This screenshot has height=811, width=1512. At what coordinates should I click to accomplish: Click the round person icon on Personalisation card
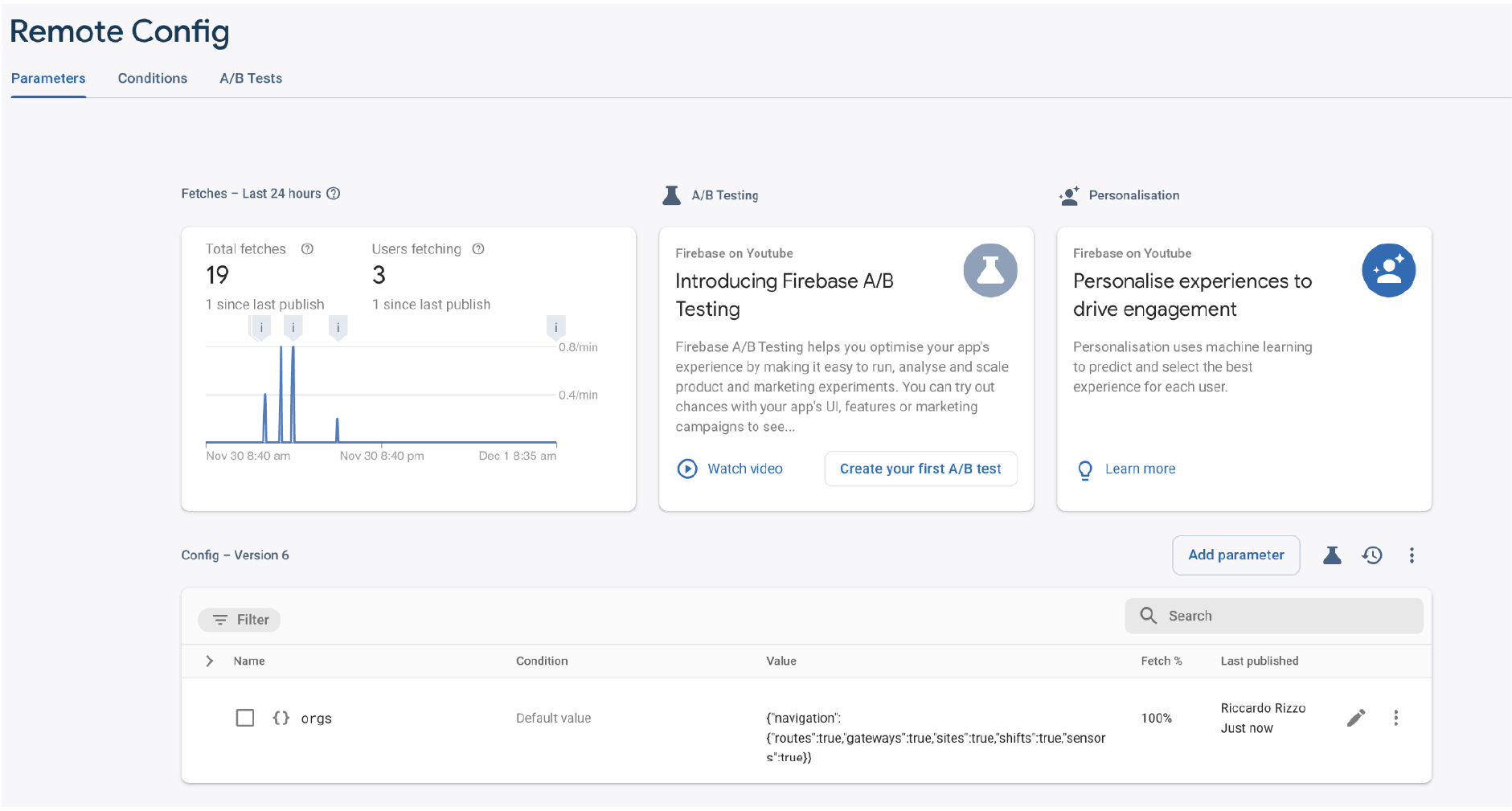1388,270
